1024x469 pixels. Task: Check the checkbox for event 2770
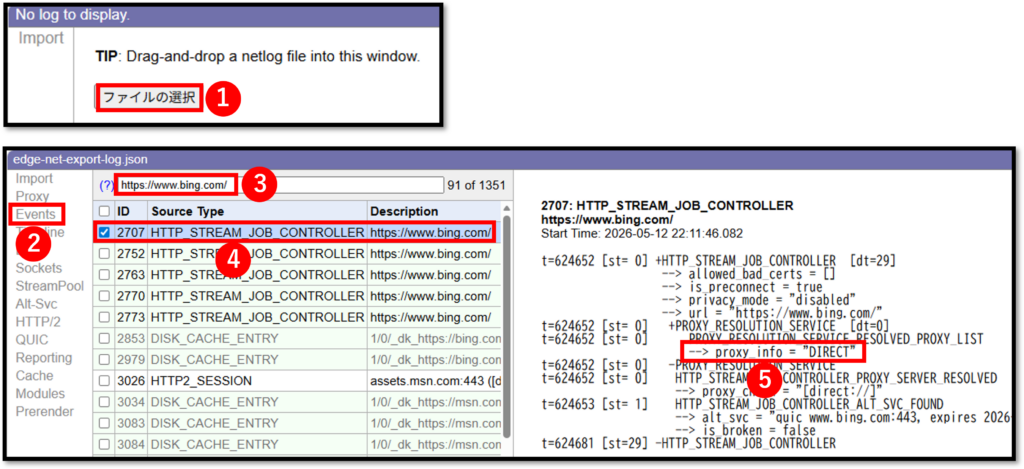tap(104, 296)
